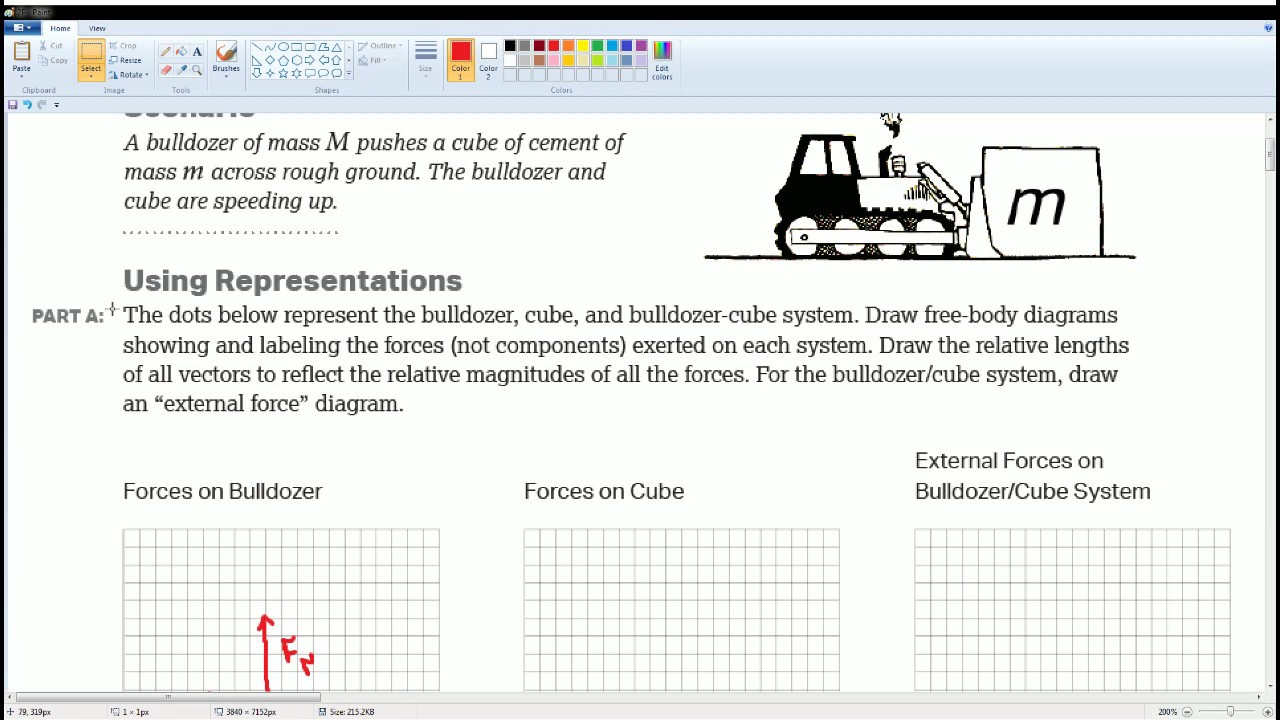The image size is (1280, 720).
Task: Select the Magnifier tool
Action: [197, 70]
